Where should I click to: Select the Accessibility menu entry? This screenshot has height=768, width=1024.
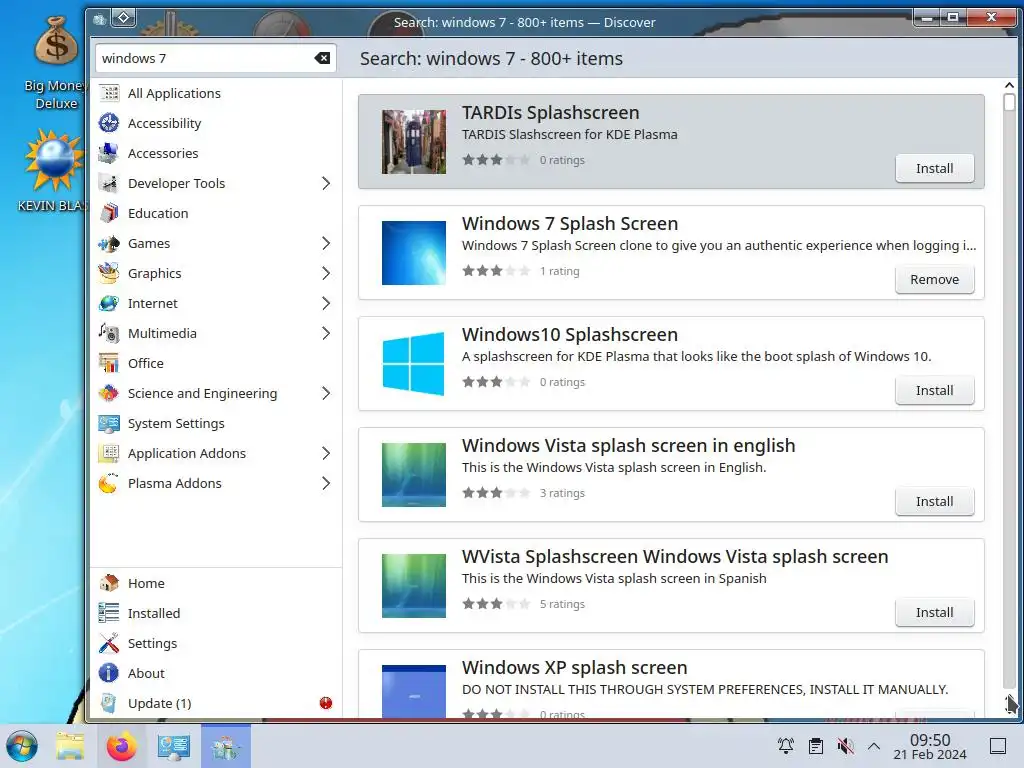[x=216, y=123]
